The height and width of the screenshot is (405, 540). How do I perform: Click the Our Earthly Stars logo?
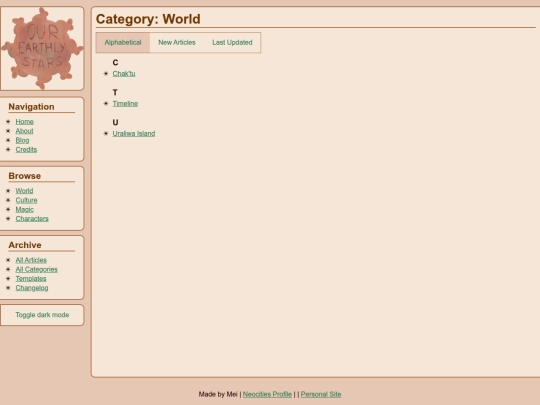pyautogui.click(x=42, y=48)
